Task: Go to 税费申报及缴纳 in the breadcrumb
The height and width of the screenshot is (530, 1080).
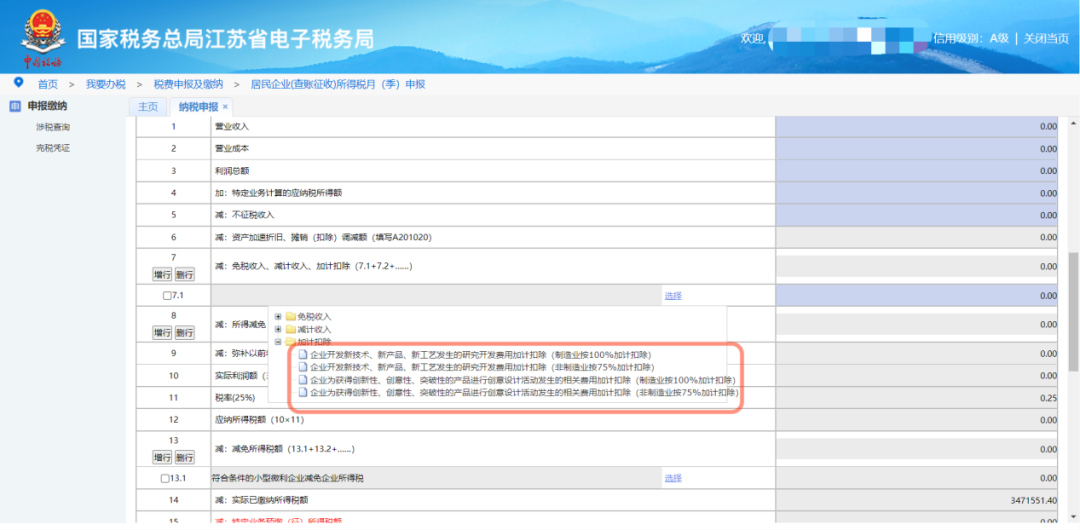Action: (188, 84)
